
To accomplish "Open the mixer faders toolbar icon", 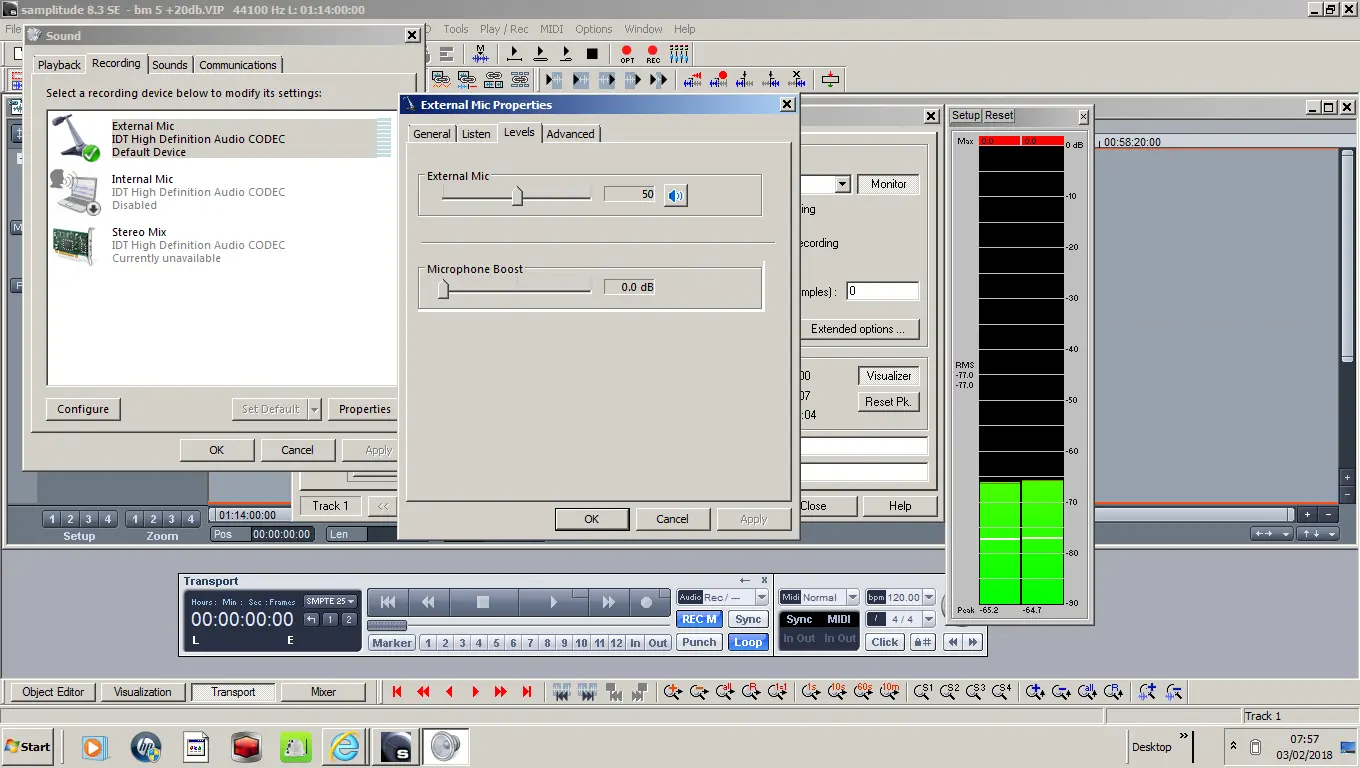I will tap(679, 53).
